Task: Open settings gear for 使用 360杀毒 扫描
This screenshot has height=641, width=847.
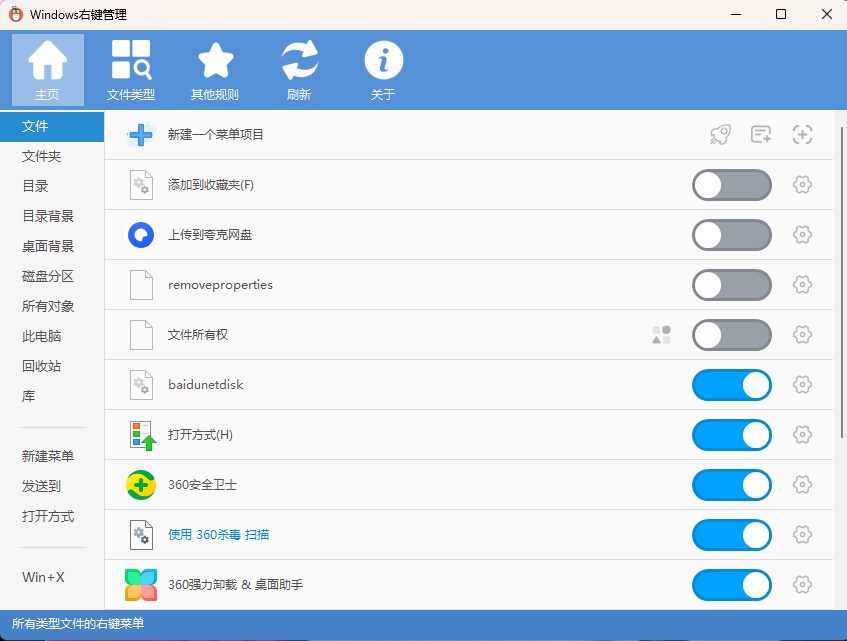Action: [802, 535]
